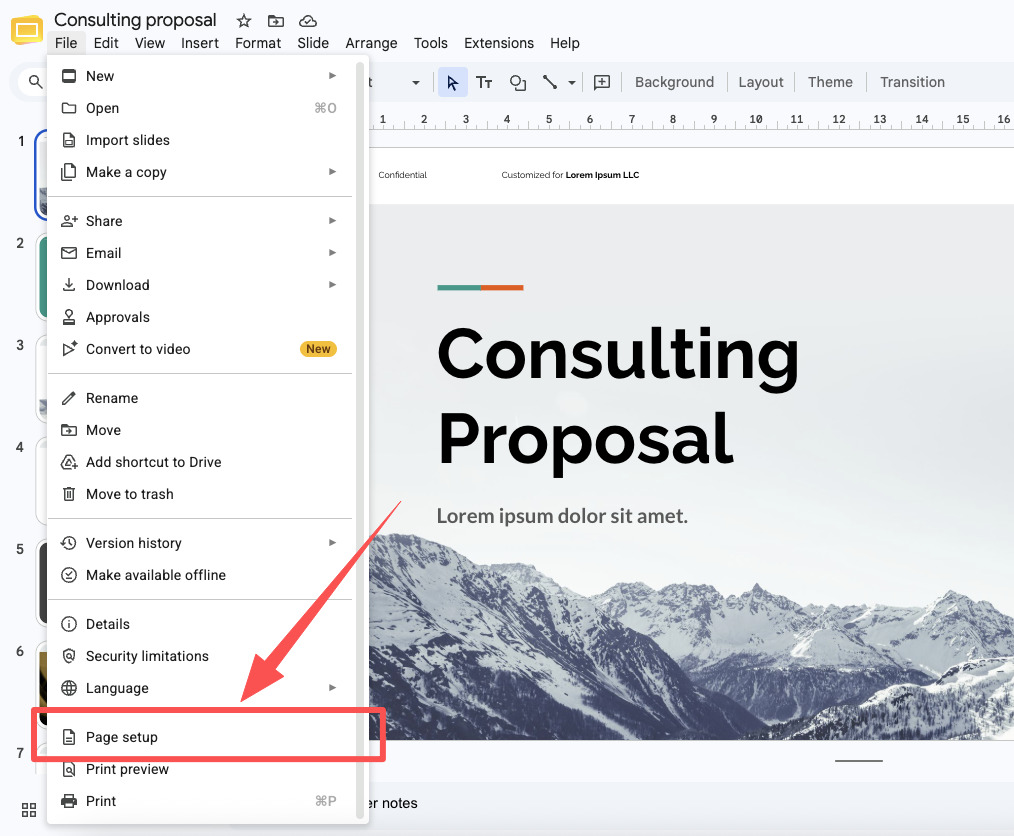This screenshot has height=836, width=1014.
Task: Expand the Email submenu arrow
Action: point(332,253)
